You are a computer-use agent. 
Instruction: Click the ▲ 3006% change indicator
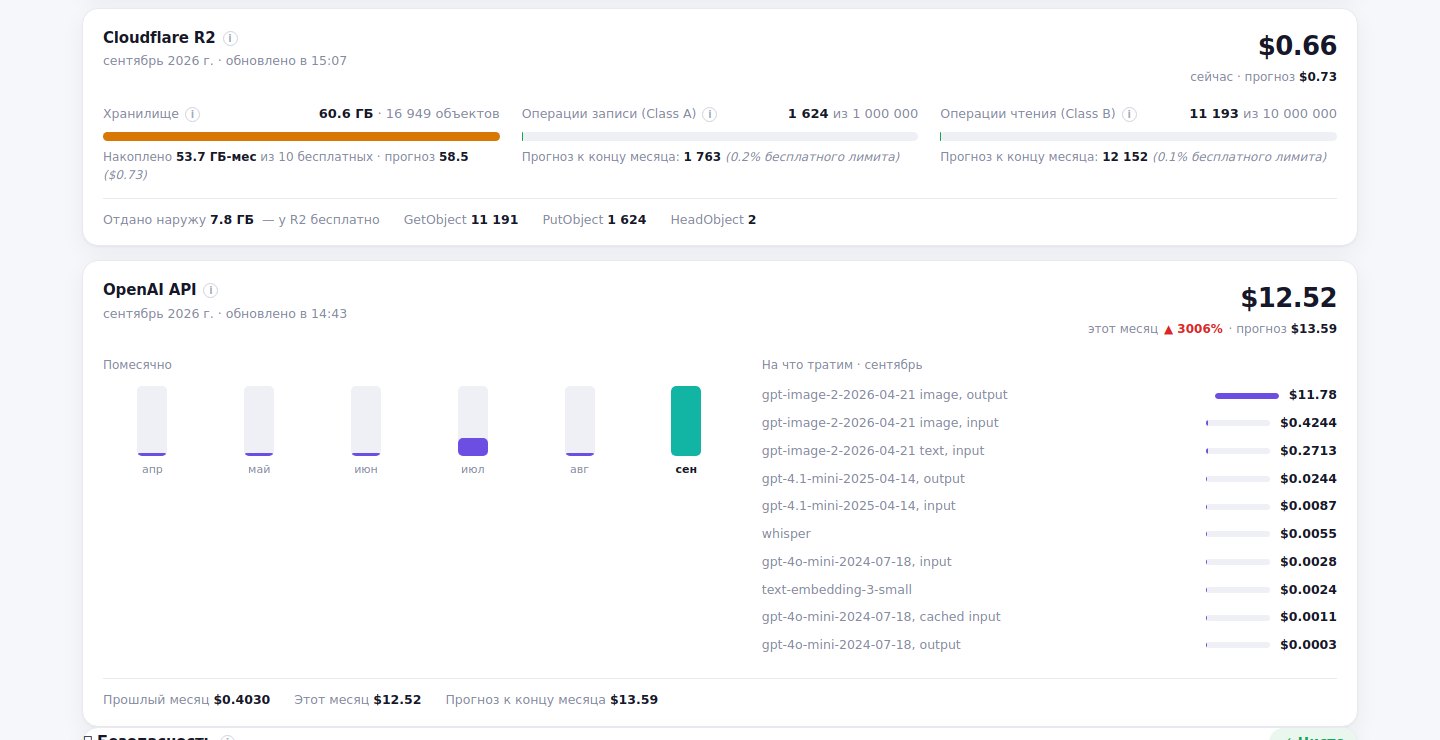1193,328
